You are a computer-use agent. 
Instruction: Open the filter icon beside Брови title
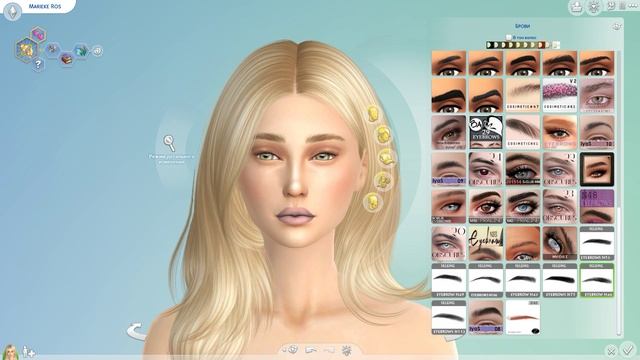[616, 27]
